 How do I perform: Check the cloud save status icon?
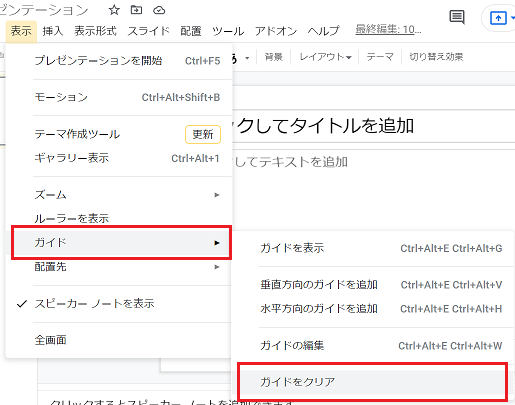pos(159,11)
